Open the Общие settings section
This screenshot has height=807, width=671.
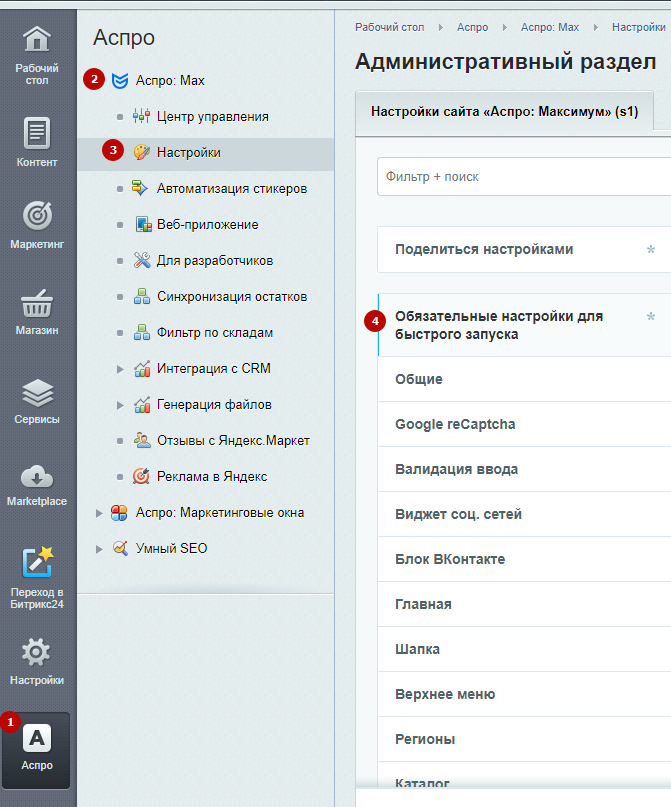[524, 379]
